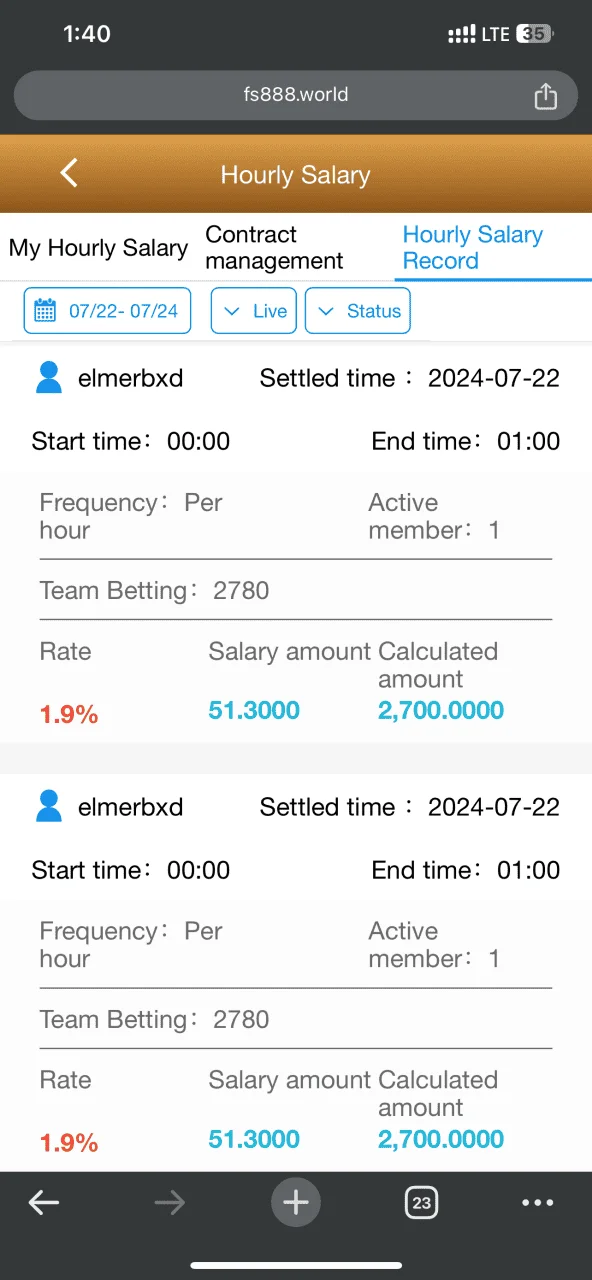Expand the Live dropdown filter
The width and height of the screenshot is (592, 1280).
[255, 311]
